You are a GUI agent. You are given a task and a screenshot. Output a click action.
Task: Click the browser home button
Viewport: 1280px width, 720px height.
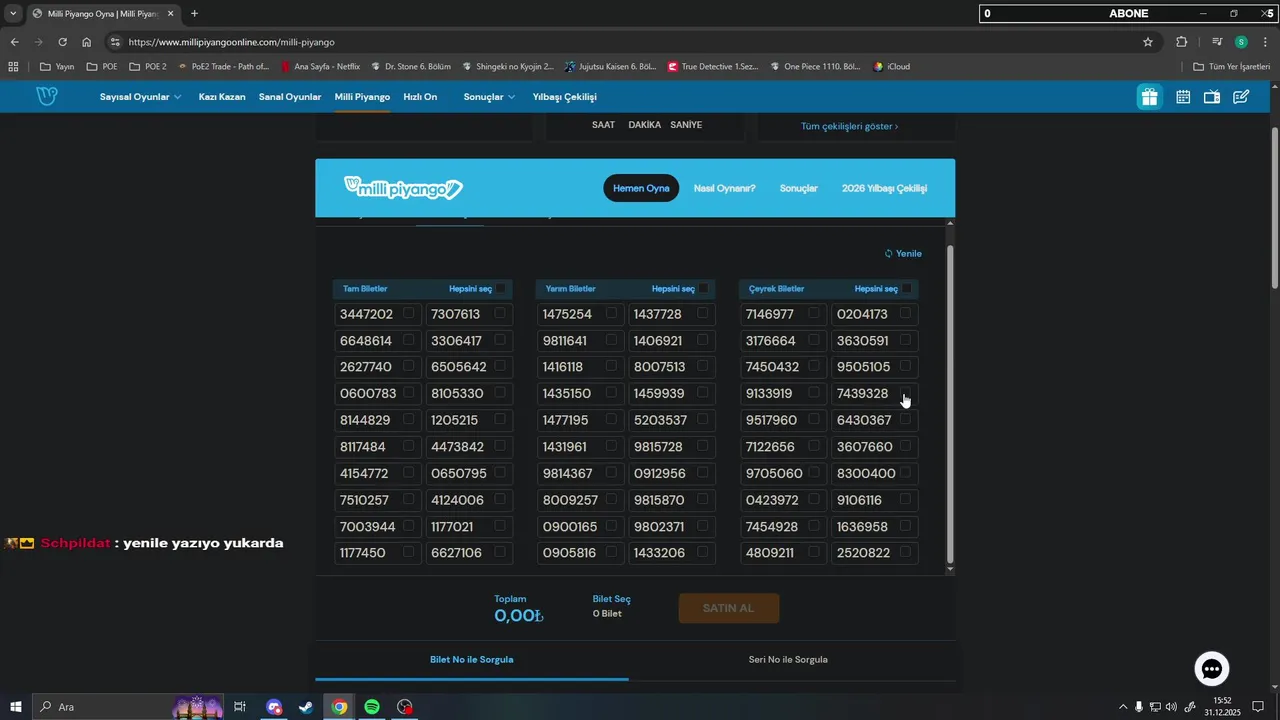pos(87,42)
